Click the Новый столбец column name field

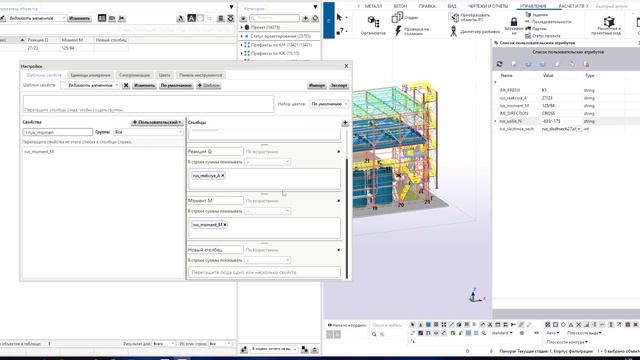tap(215, 250)
